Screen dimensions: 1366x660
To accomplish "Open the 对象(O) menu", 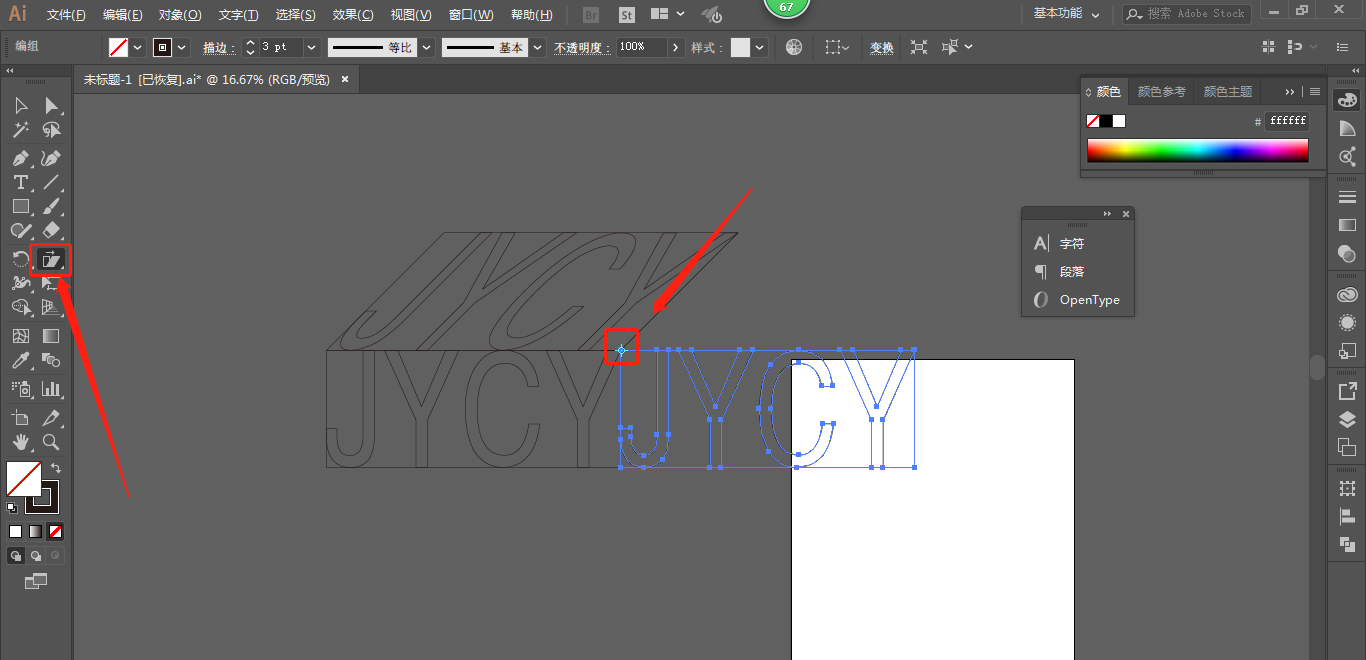I will (x=180, y=15).
